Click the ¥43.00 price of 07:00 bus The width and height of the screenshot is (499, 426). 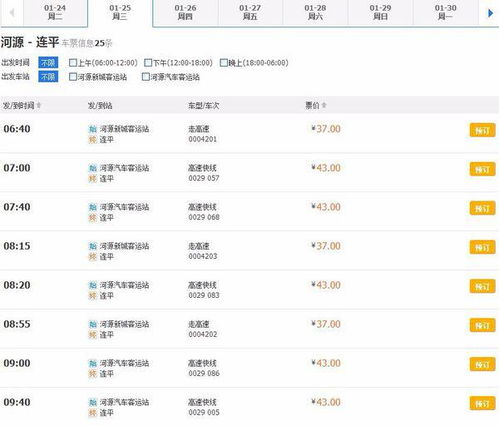coord(326,168)
